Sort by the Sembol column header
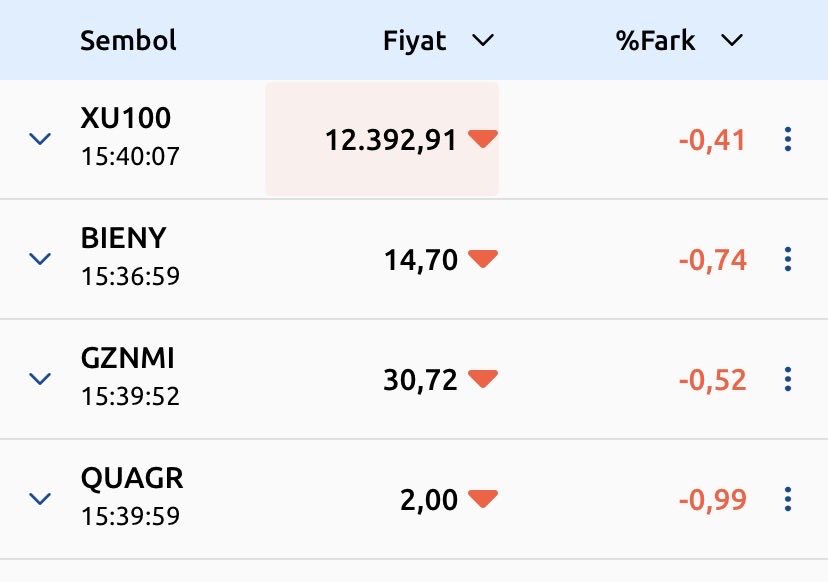The width and height of the screenshot is (828, 582). click(128, 41)
